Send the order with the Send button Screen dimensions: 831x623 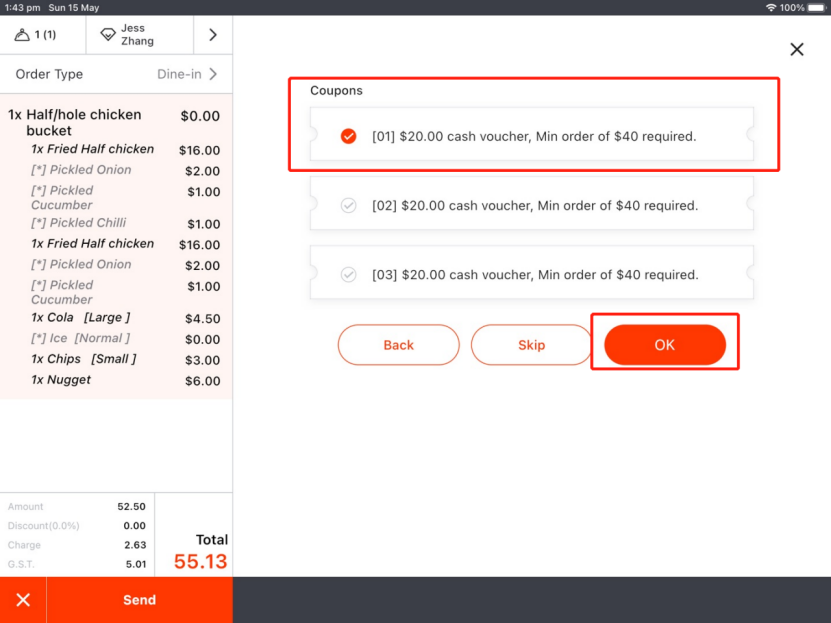click(139, 600)
